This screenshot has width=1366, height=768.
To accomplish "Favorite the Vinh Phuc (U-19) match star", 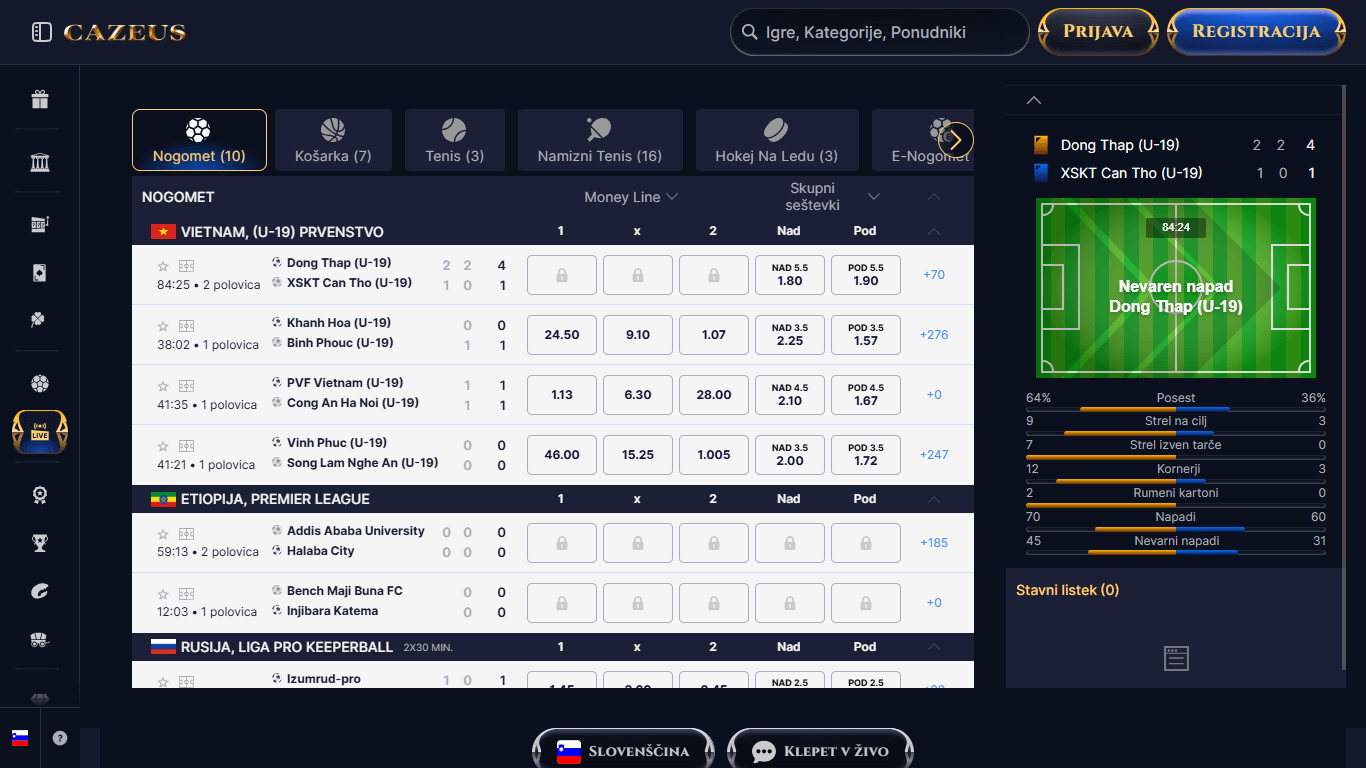I will [163, 446].
